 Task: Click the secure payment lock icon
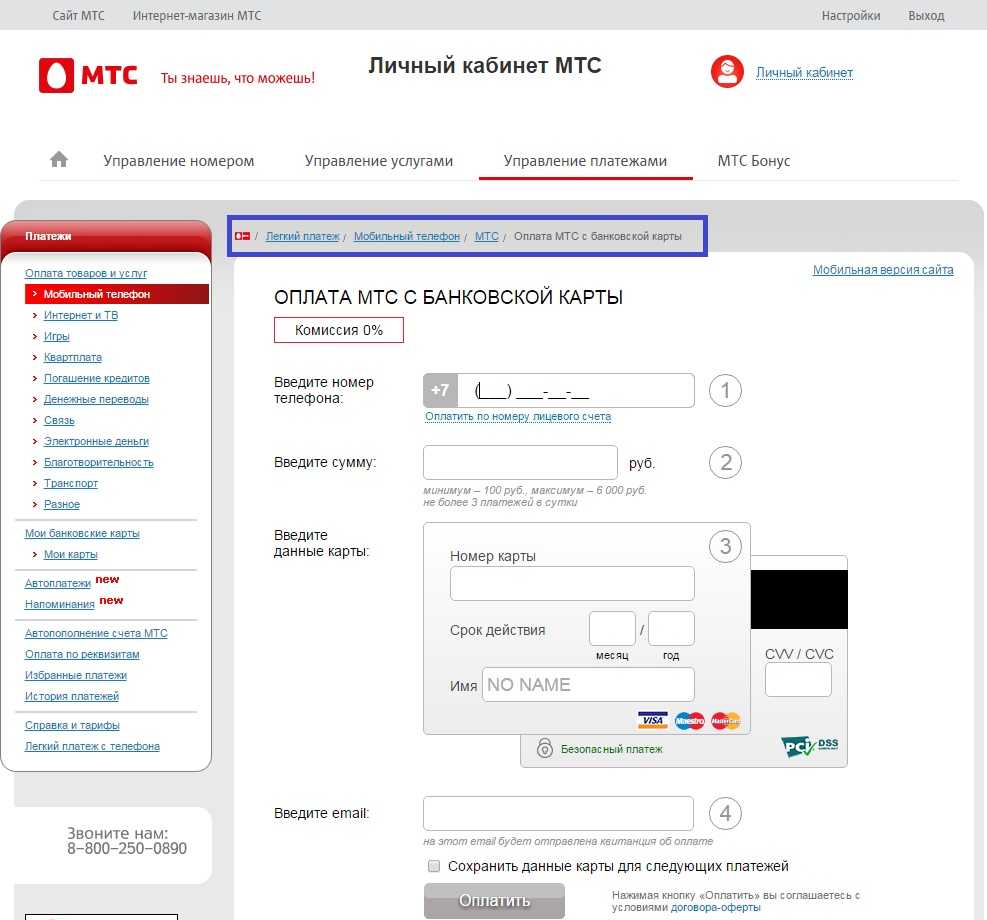[x=544, y=748]
